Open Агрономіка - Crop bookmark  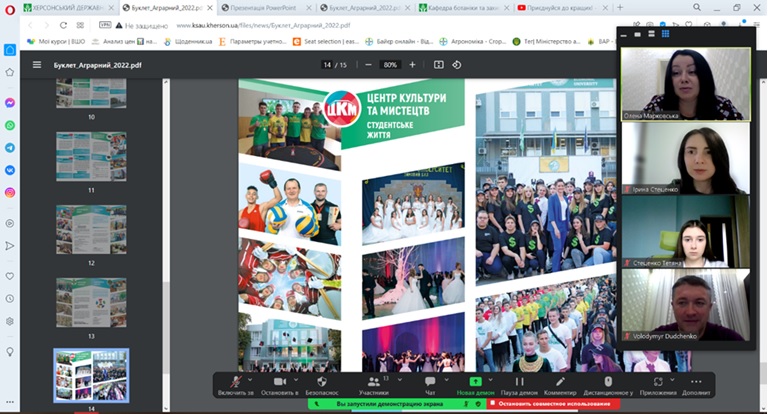pyautogui.click(x=472, y=42)
